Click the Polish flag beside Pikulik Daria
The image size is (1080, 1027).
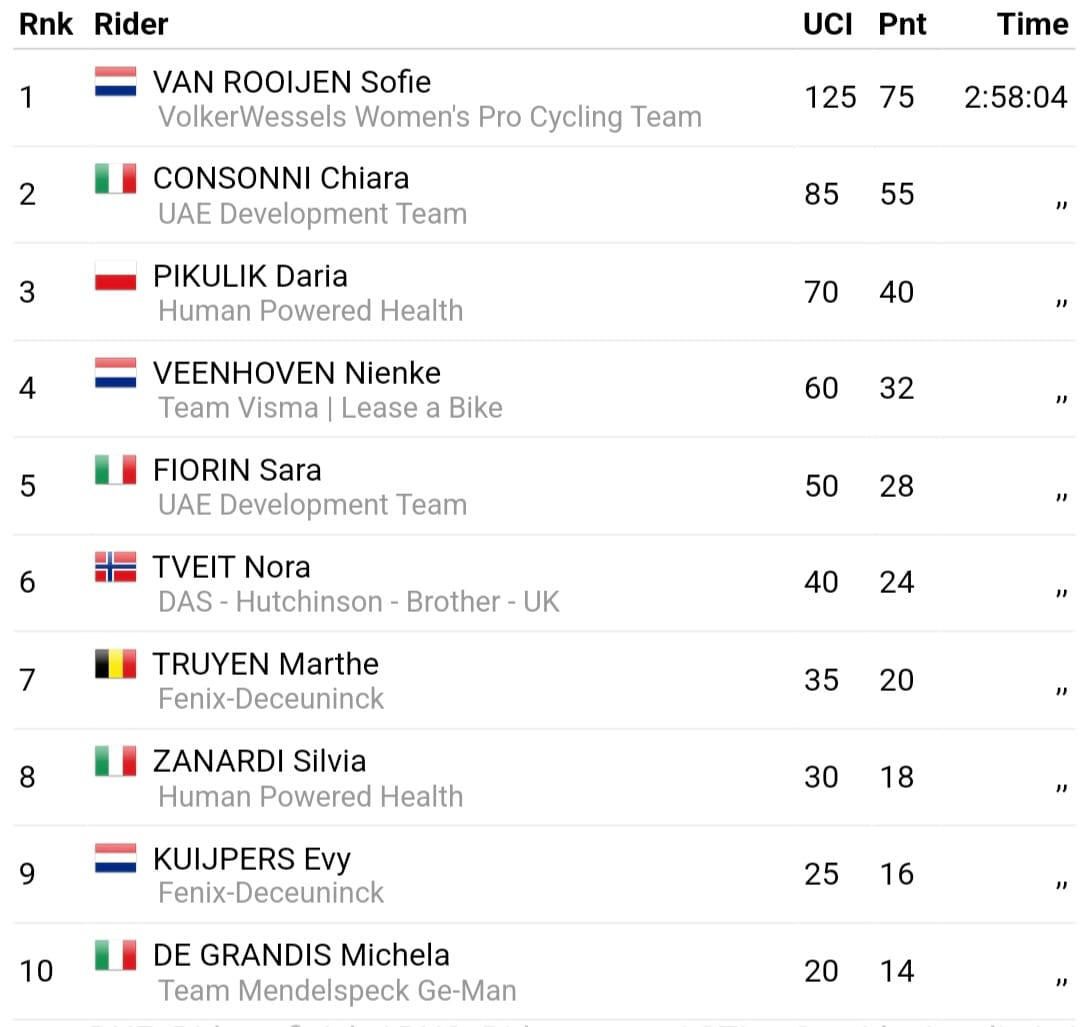[115, 276]
